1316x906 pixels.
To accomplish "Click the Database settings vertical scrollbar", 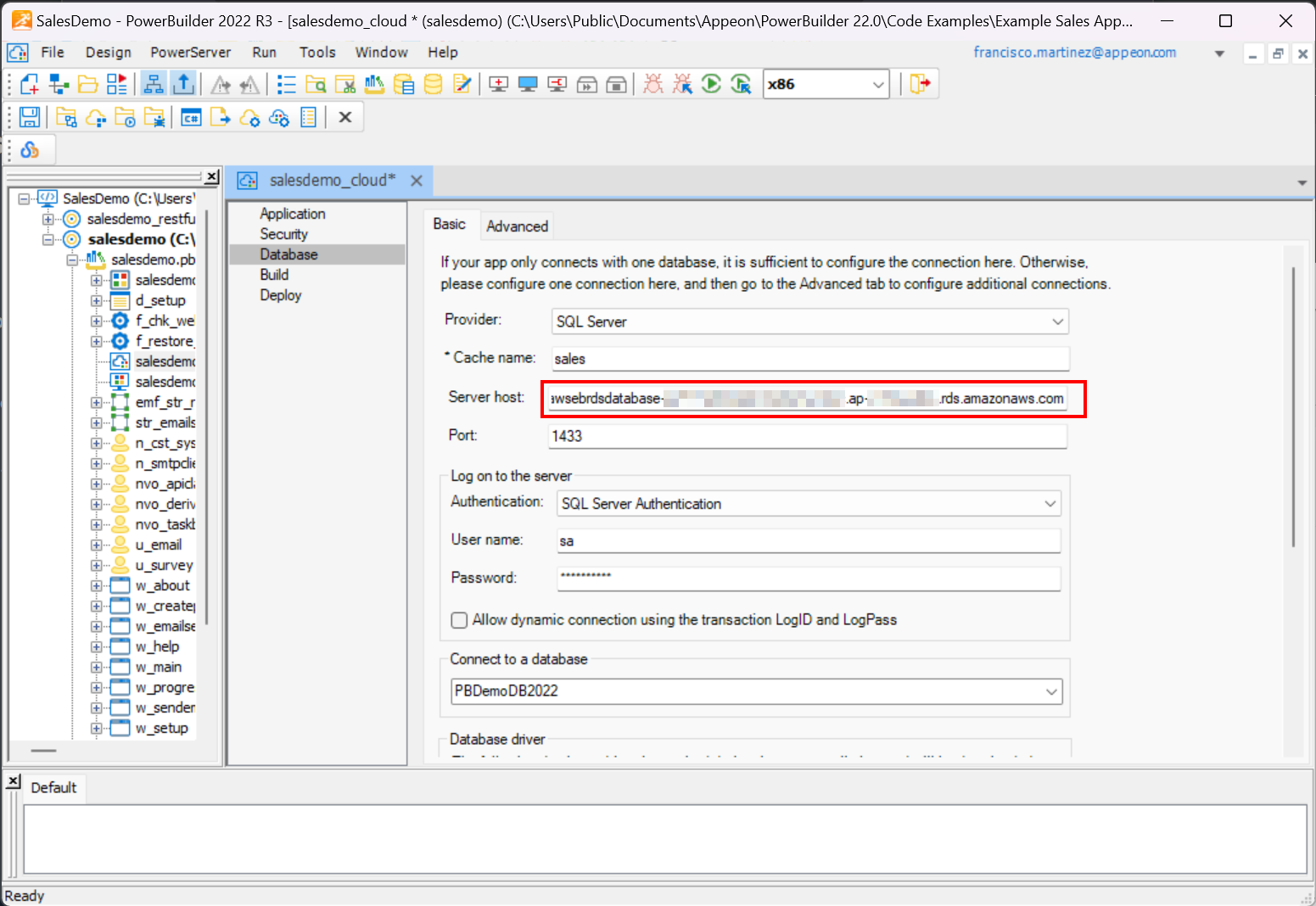I will pos(1293,407).
